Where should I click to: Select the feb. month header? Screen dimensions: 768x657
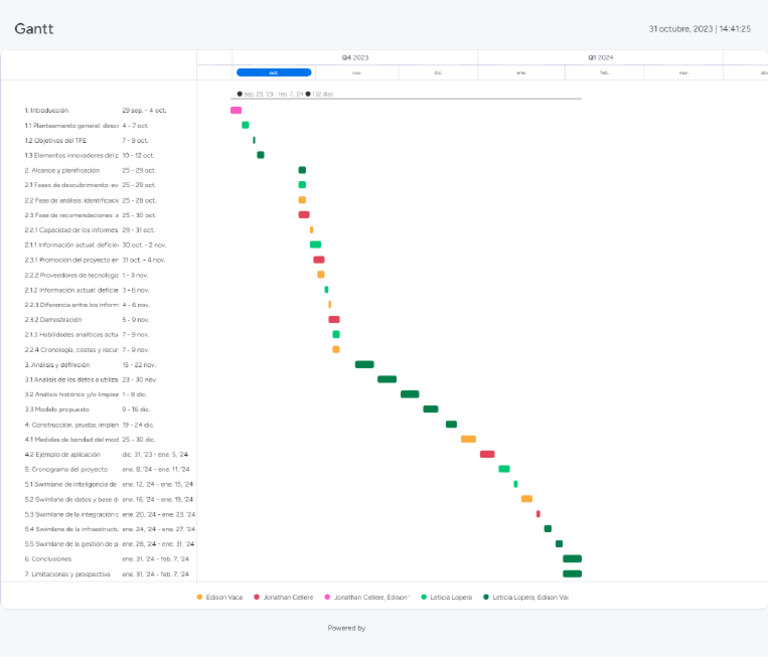pos(604,73)
